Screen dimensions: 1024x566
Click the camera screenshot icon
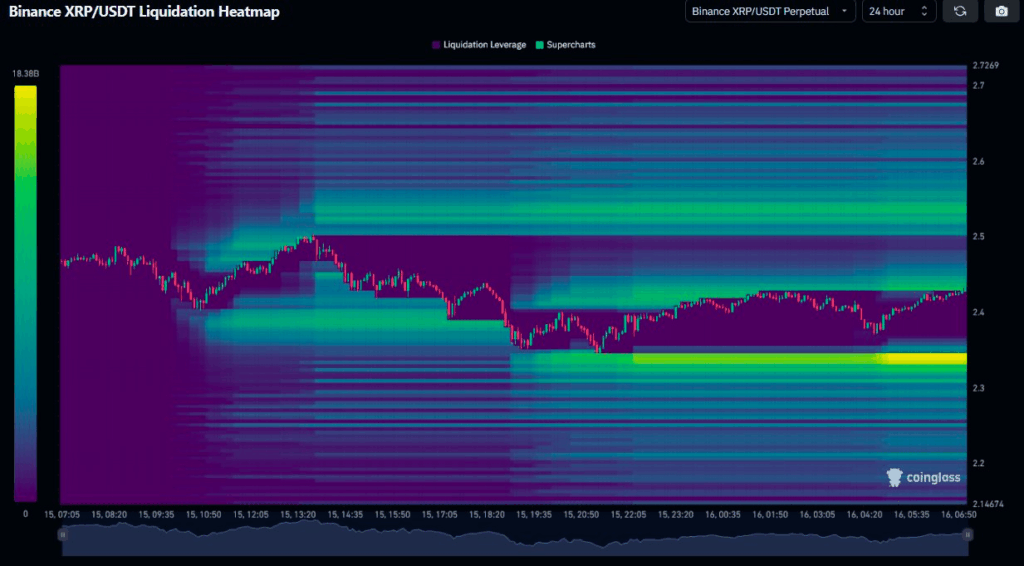(1001, 11)
